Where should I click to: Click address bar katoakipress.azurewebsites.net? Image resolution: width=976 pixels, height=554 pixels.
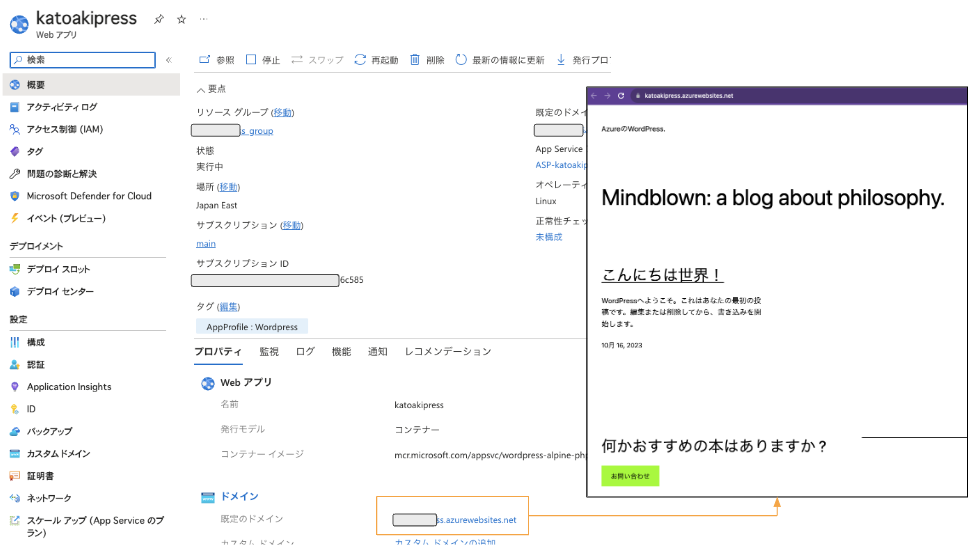pyautogui.click(x=688, y=96)
